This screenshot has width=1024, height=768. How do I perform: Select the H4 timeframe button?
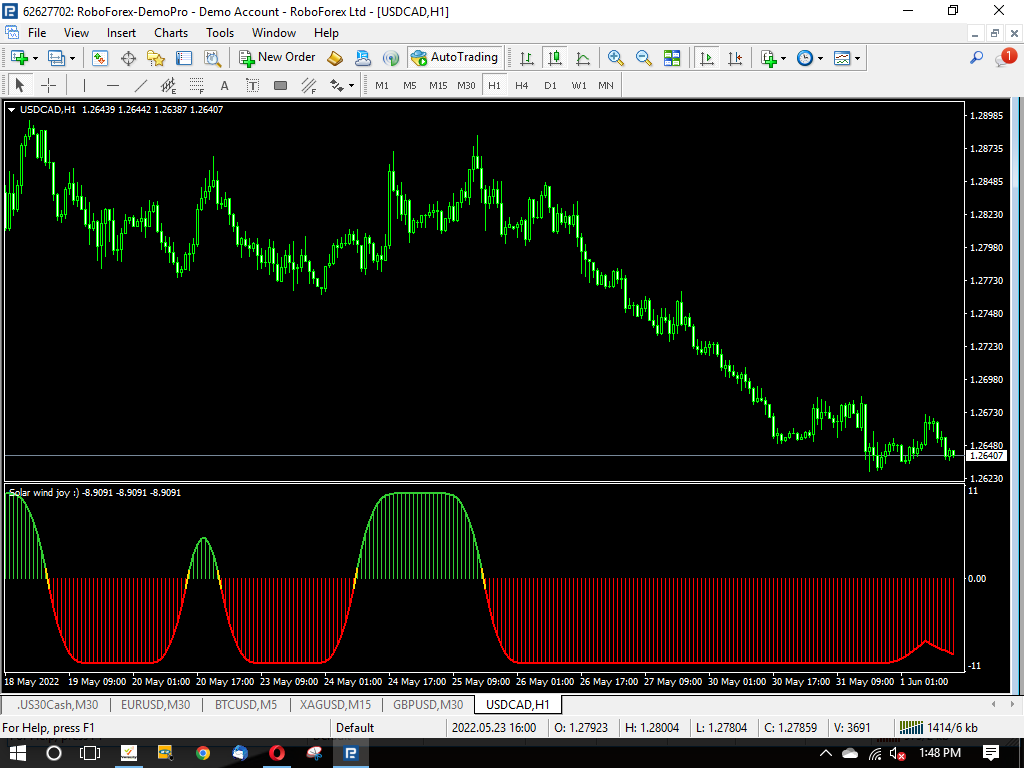(521, 85)
